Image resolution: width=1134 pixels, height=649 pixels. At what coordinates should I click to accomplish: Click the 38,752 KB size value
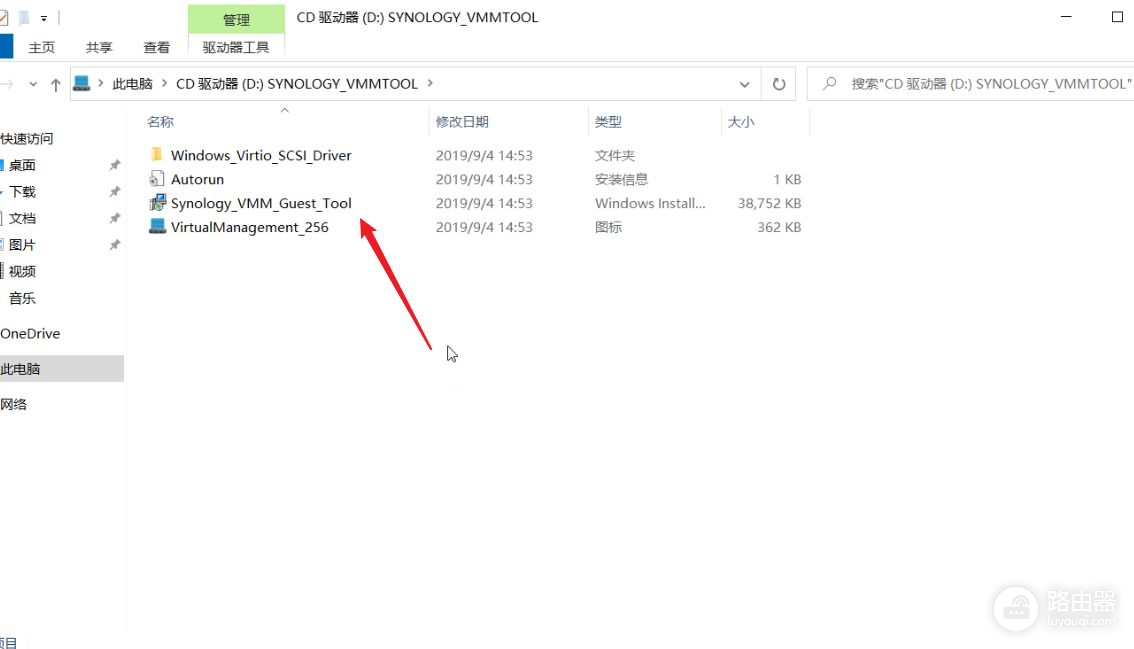770,203
